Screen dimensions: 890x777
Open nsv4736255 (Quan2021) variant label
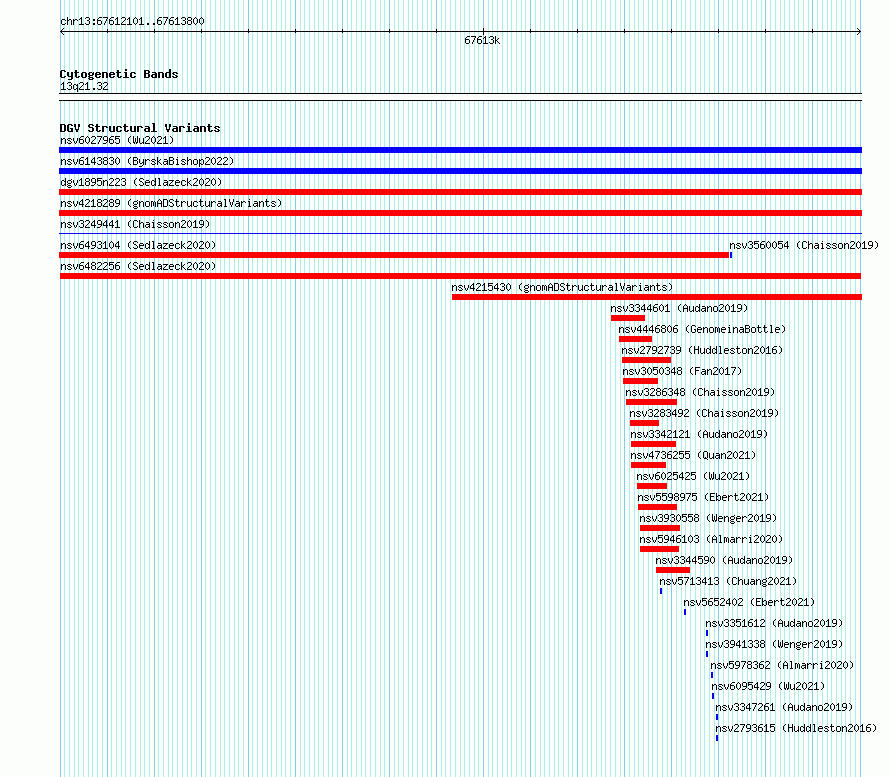point(694,455)
